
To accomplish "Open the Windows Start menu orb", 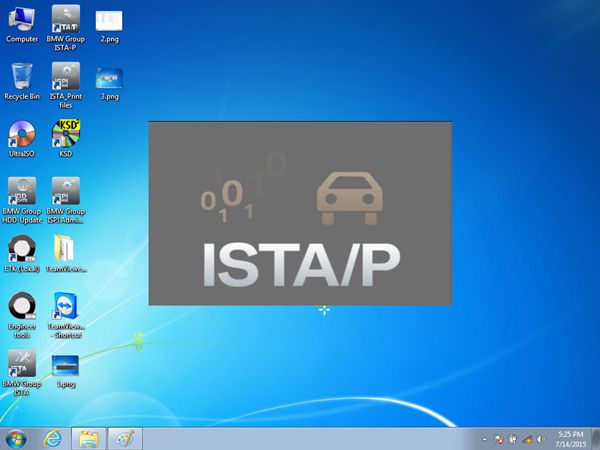I will (x=16, y=439).
